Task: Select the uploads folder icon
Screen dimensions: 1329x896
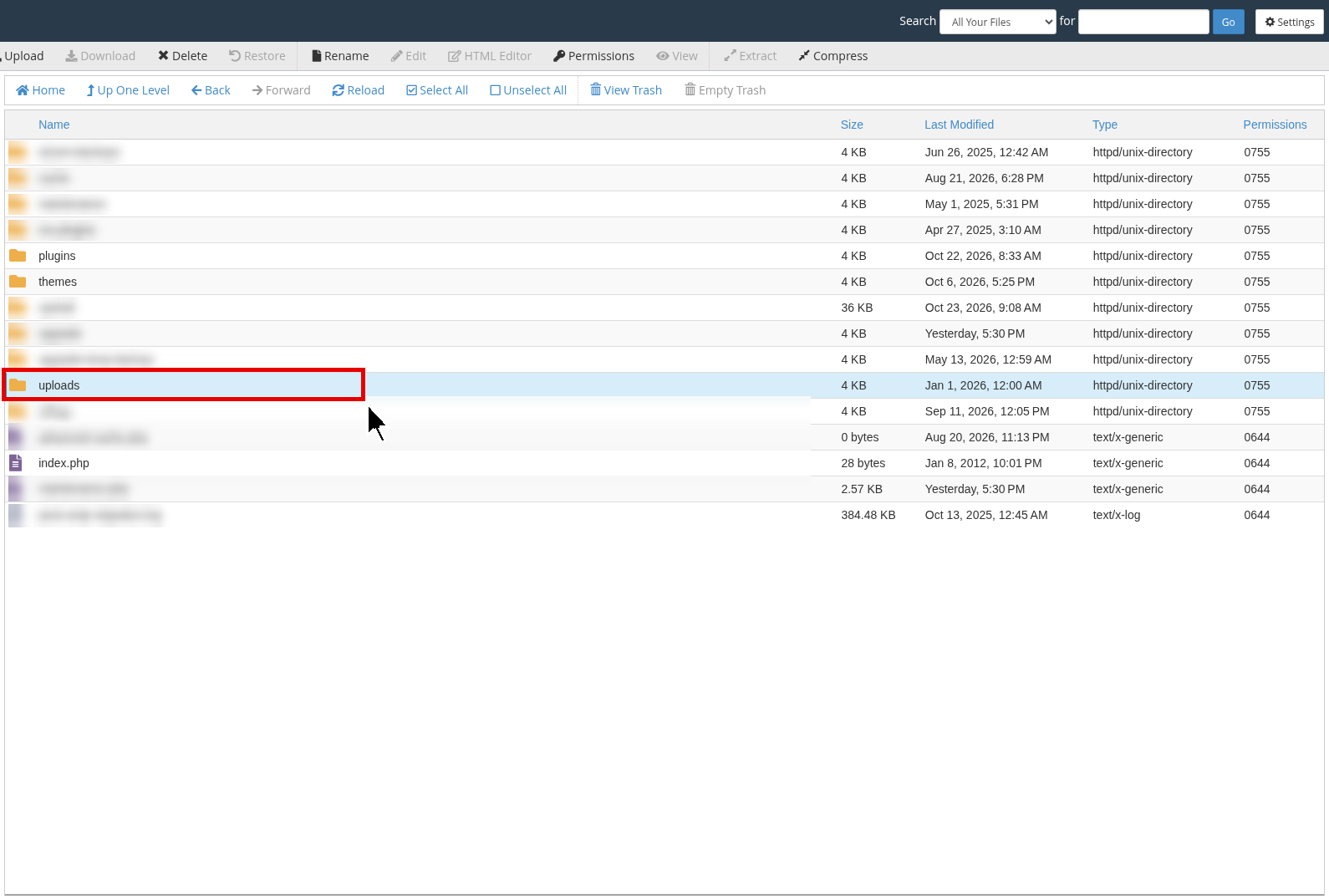Action: (x=18, y=385)
